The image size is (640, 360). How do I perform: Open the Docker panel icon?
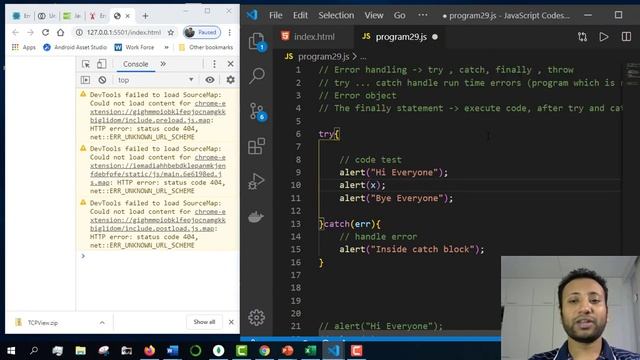(x=256, y=217)
